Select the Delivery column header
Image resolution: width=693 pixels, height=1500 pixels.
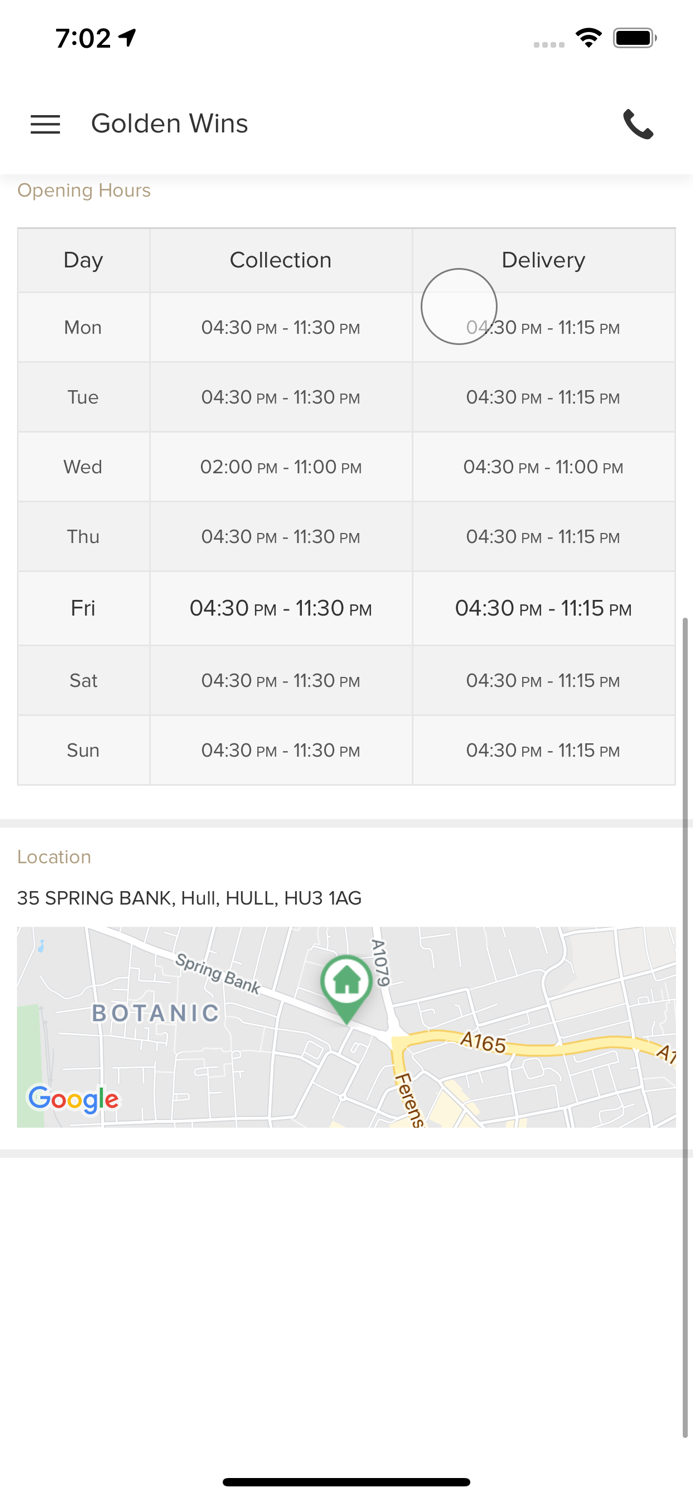tap(543, 260)
